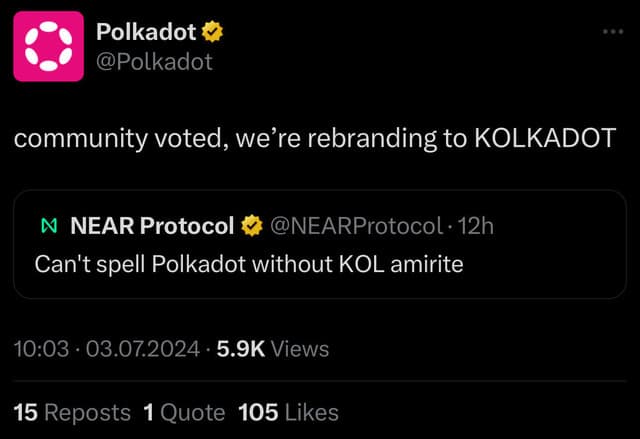The image size is (640, 439).
Task: Open the quoted NEAR Protocol tweet card
Action: [320, 244]
